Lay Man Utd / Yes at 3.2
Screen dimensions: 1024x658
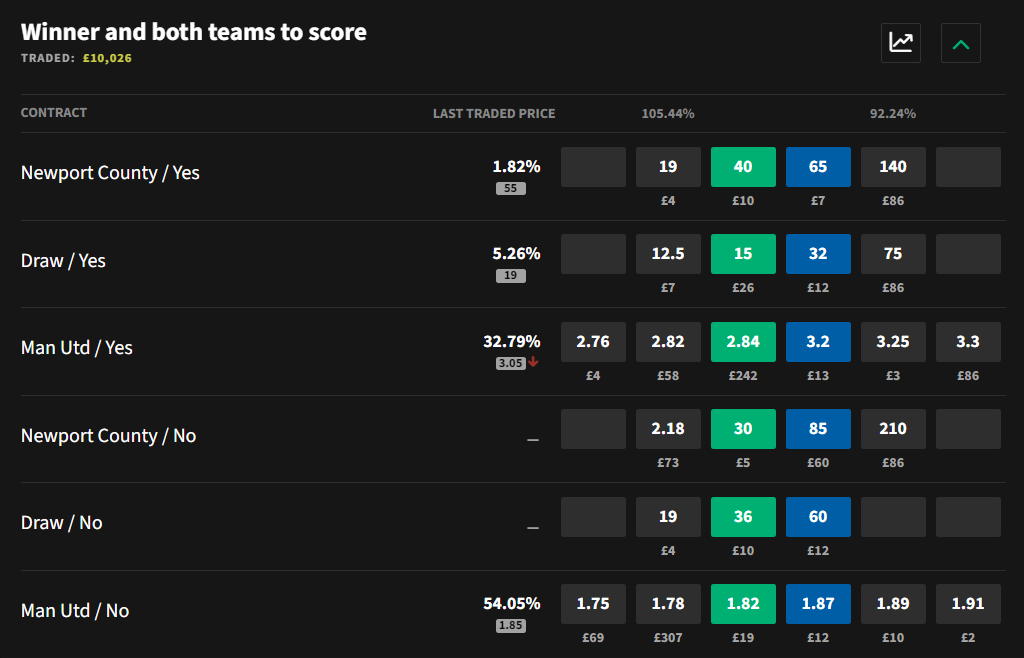tap(818, 342)
